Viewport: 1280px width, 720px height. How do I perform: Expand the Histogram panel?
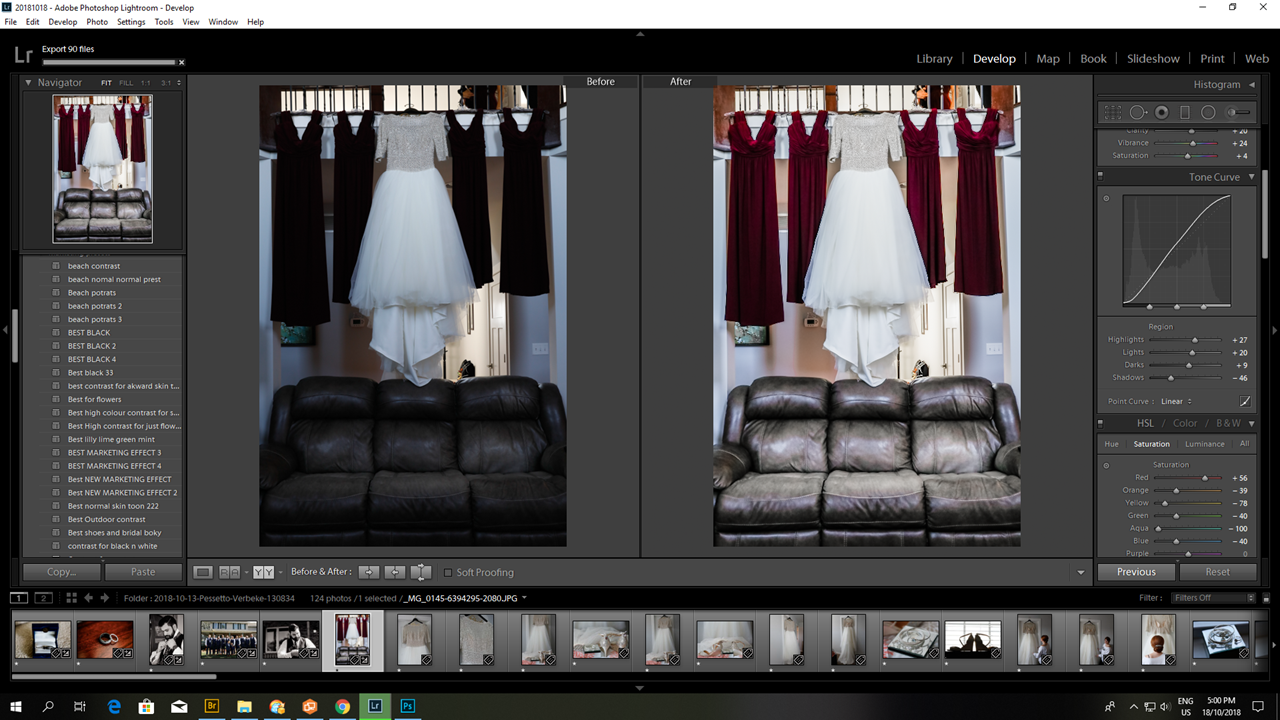click(1251, 85)
